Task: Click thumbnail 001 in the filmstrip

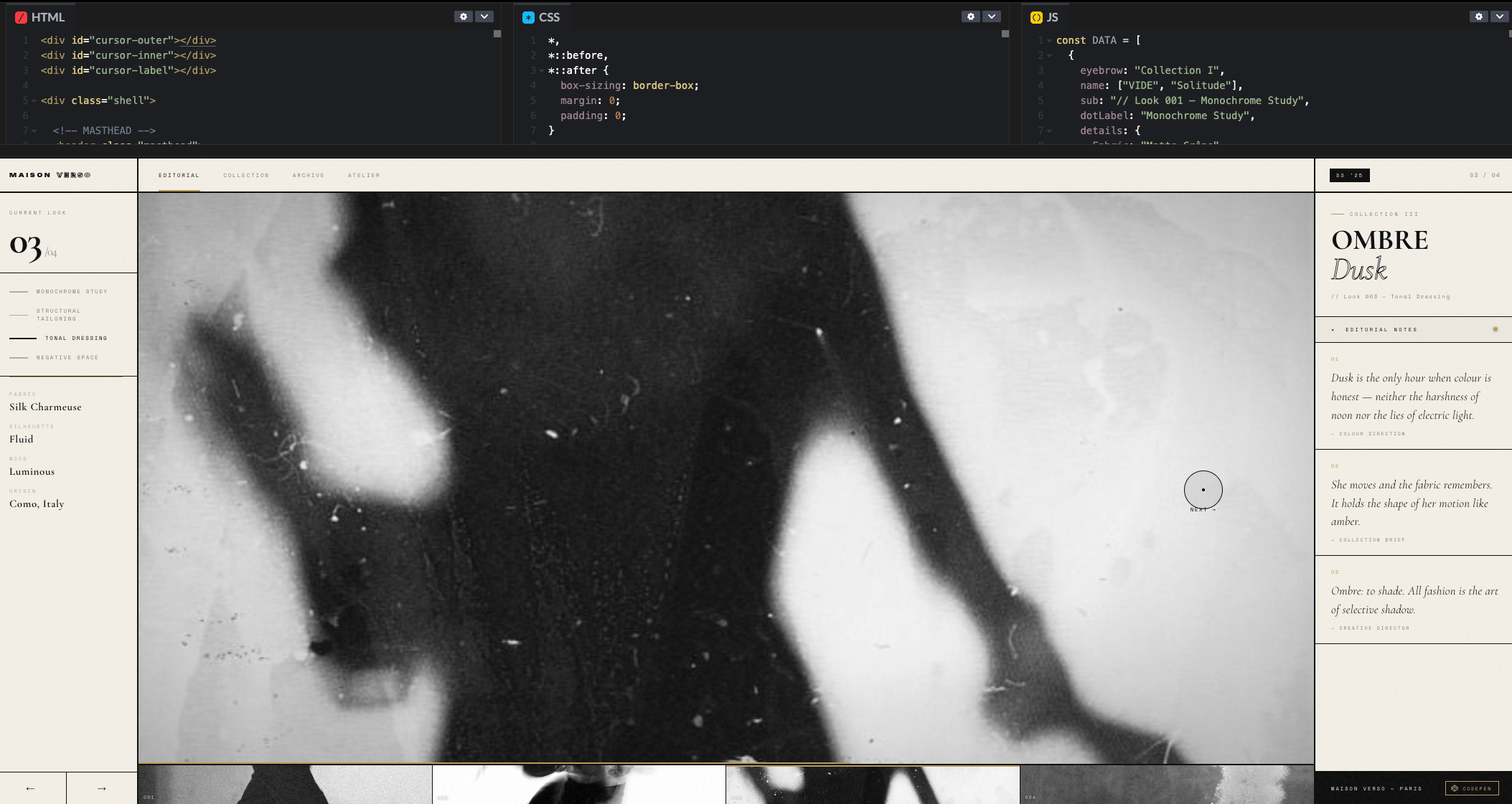Action: point(285,785)
